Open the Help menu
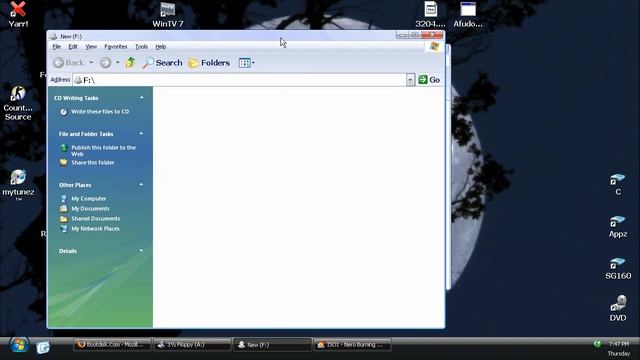Viewport: 640px width, 360px height. point(160,47)
